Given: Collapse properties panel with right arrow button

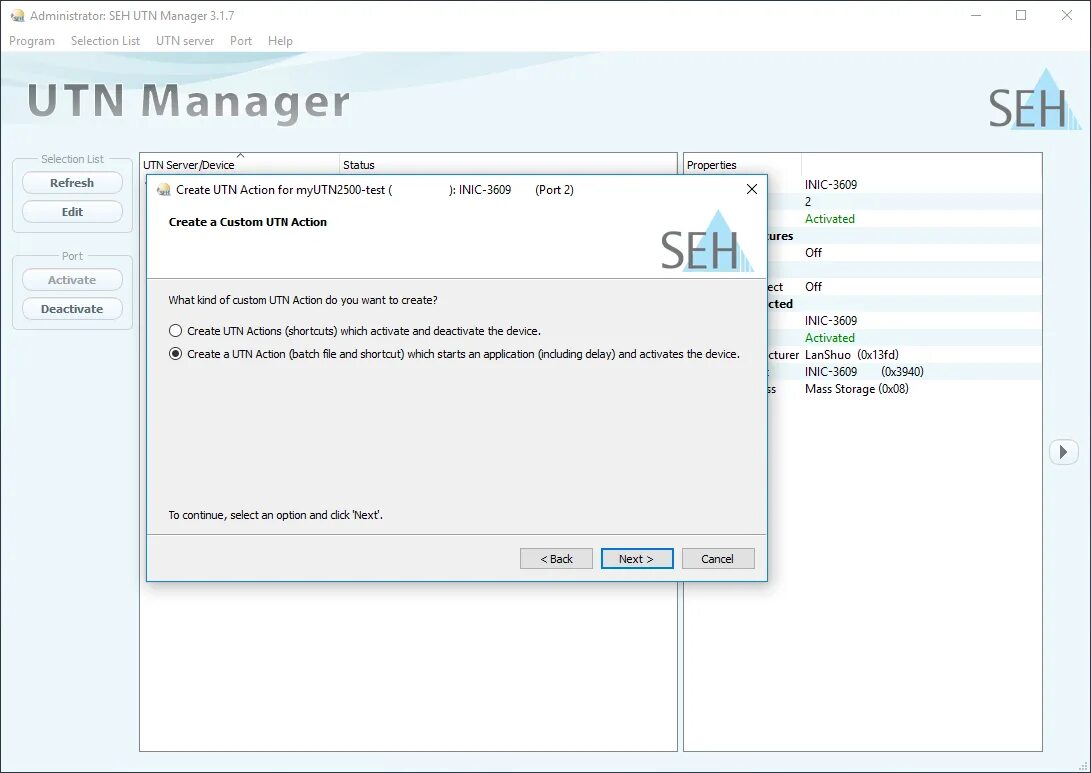Looking at the screenshot, I should pos(1063,452).
